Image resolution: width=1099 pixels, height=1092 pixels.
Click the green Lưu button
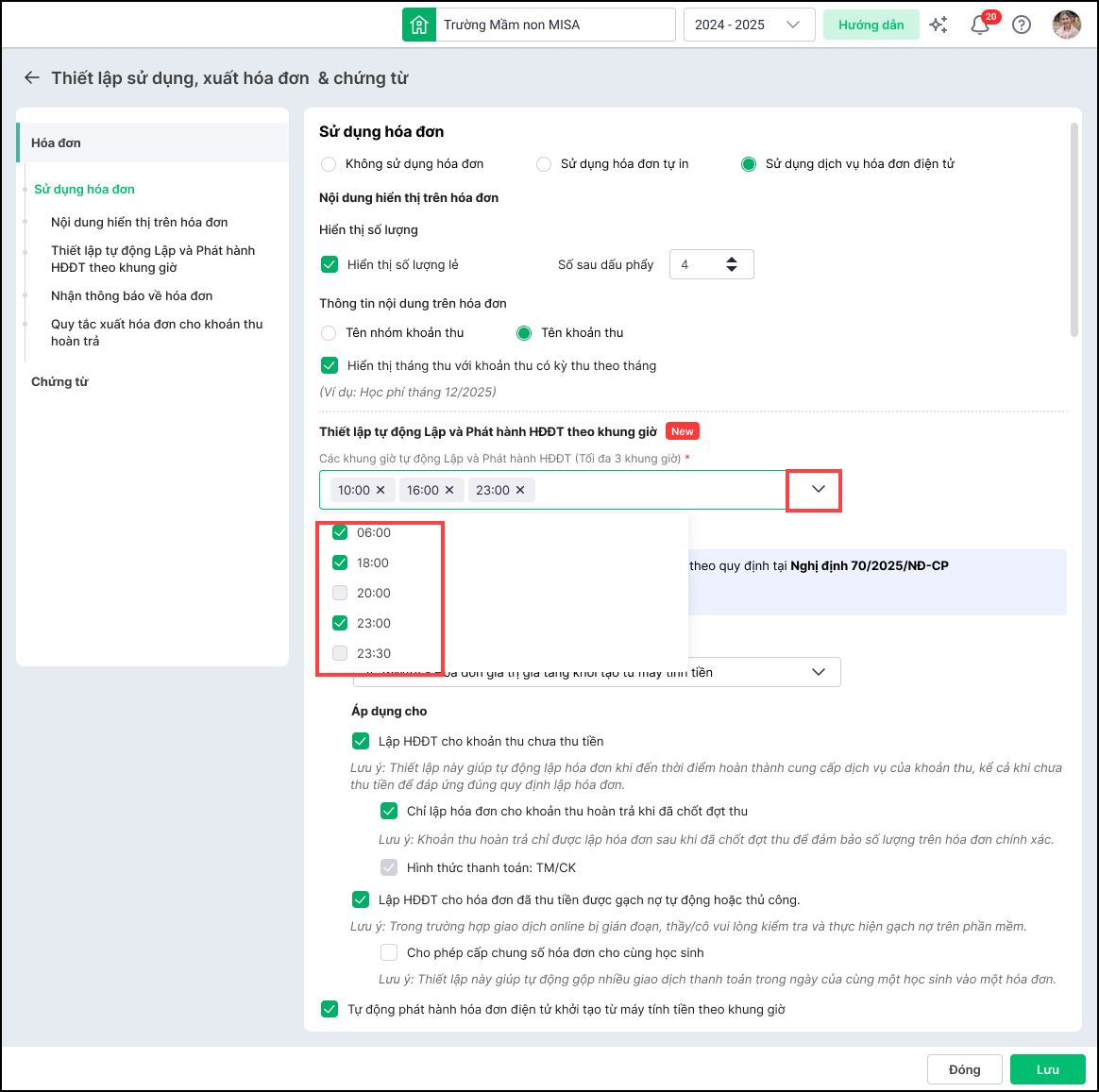1047,1069
